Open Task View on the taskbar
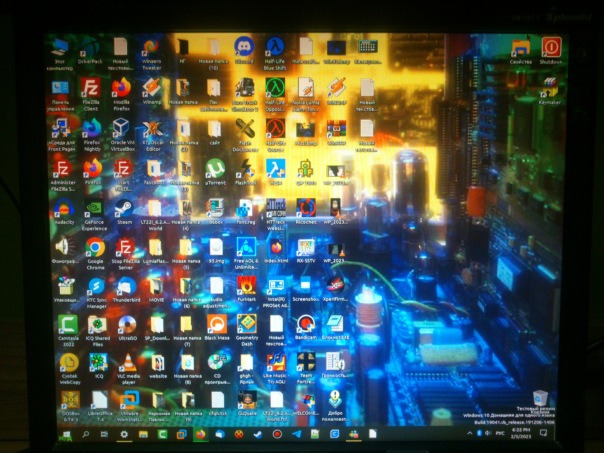This screenshot has height=453, width=604. (x=104, y=435)
